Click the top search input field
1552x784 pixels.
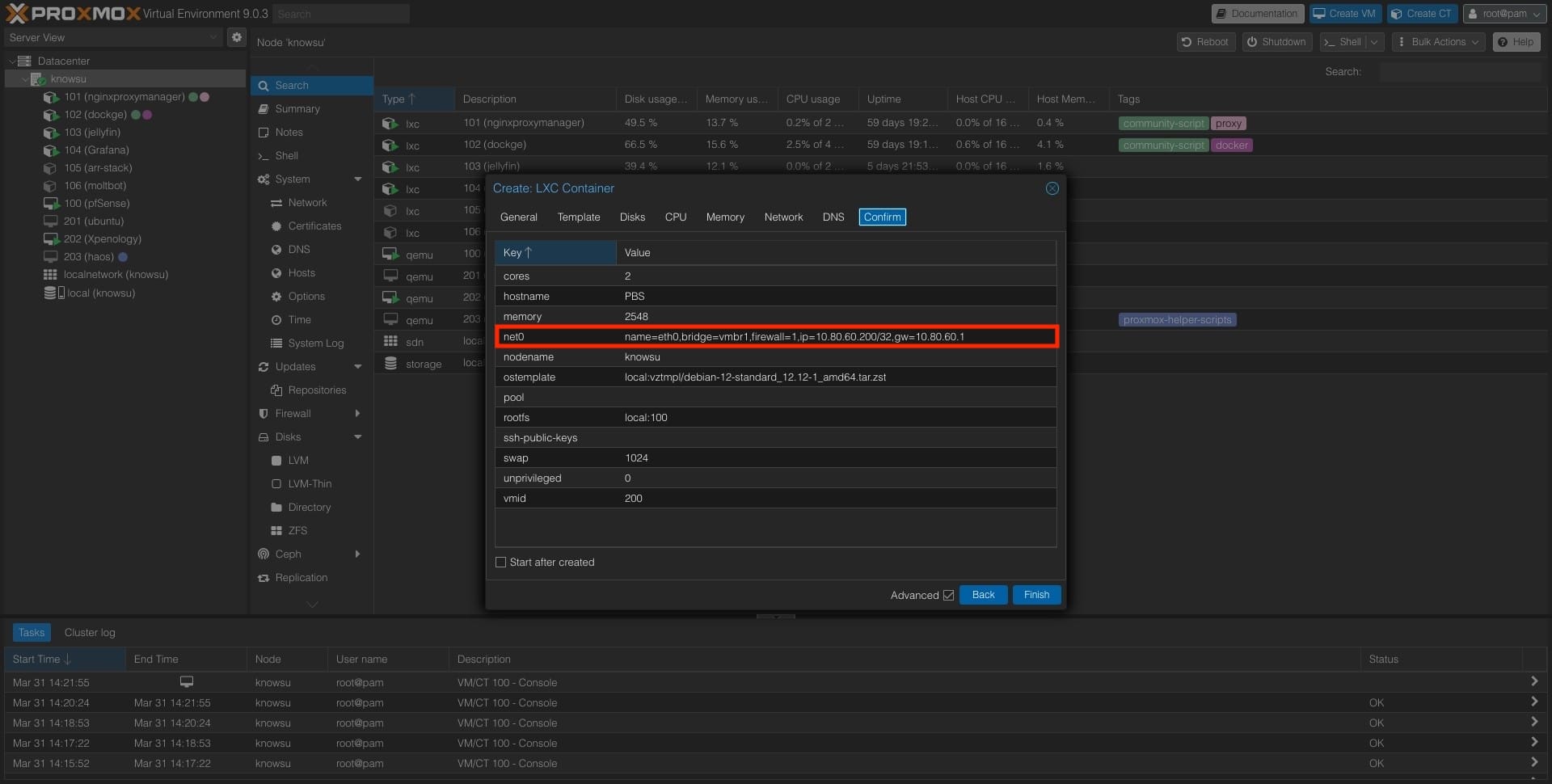coord(340,14)
